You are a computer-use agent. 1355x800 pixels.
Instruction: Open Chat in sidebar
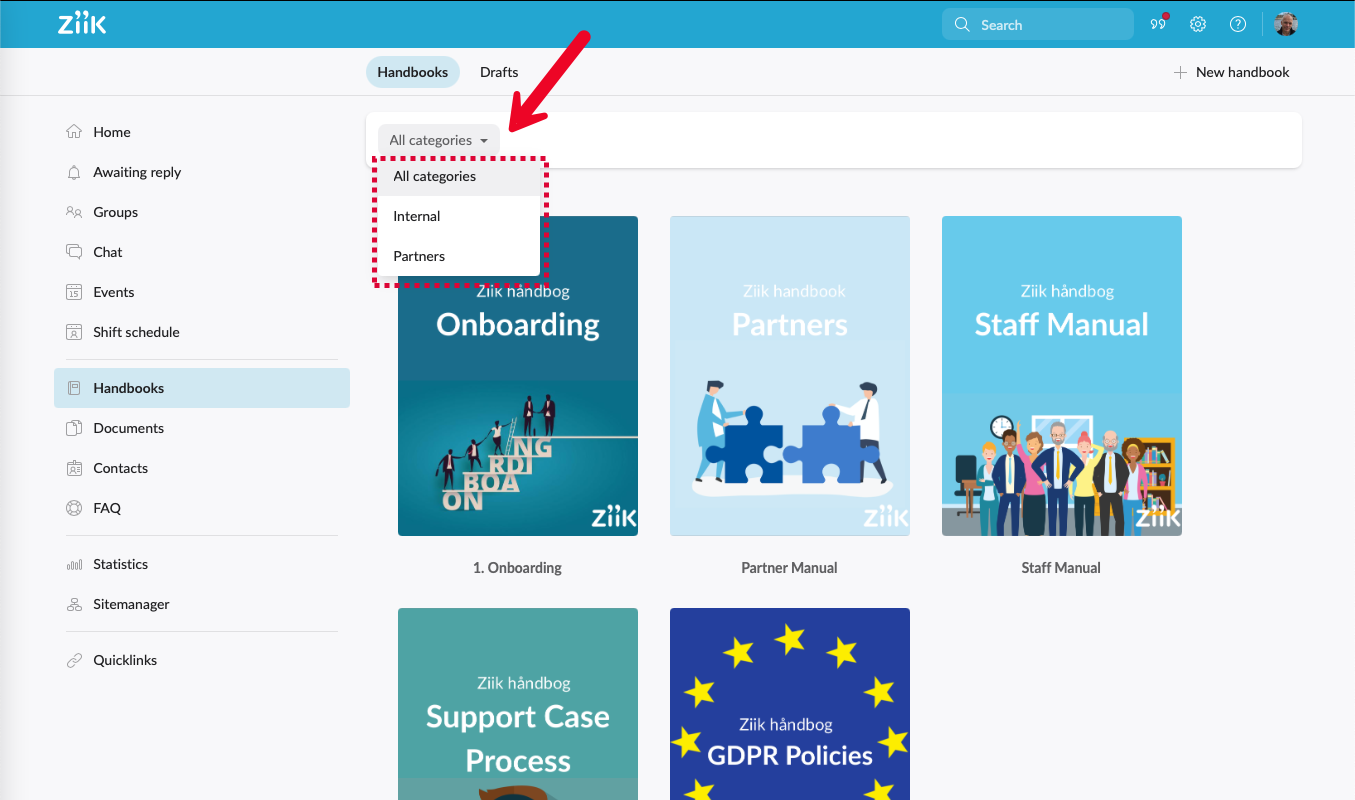tap(202, 252)
